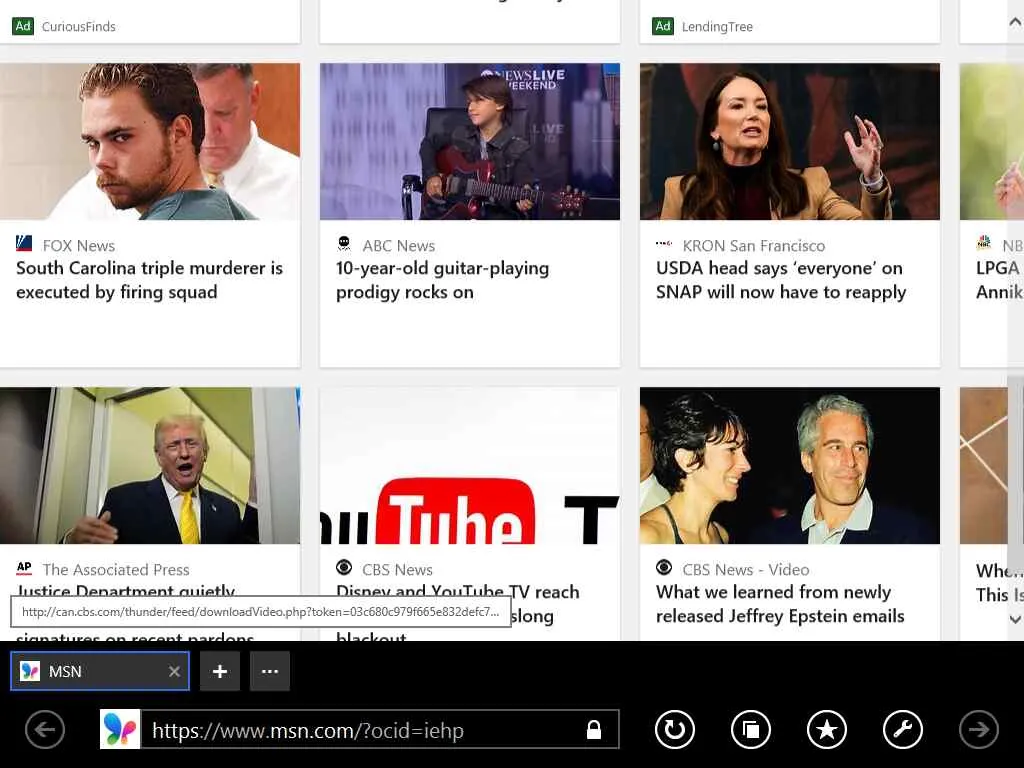Click the scroll down arrow of the scrollbar
This screenshot has width=1024, height=768.
[x=1016, y=618]
